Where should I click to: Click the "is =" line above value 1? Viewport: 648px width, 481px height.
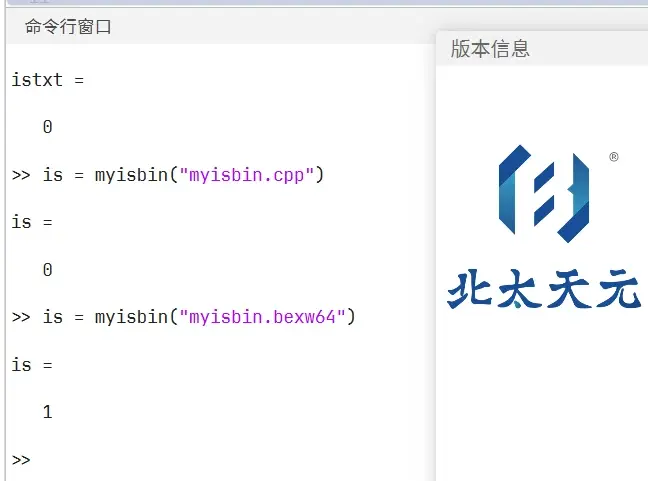coord(32,365)
